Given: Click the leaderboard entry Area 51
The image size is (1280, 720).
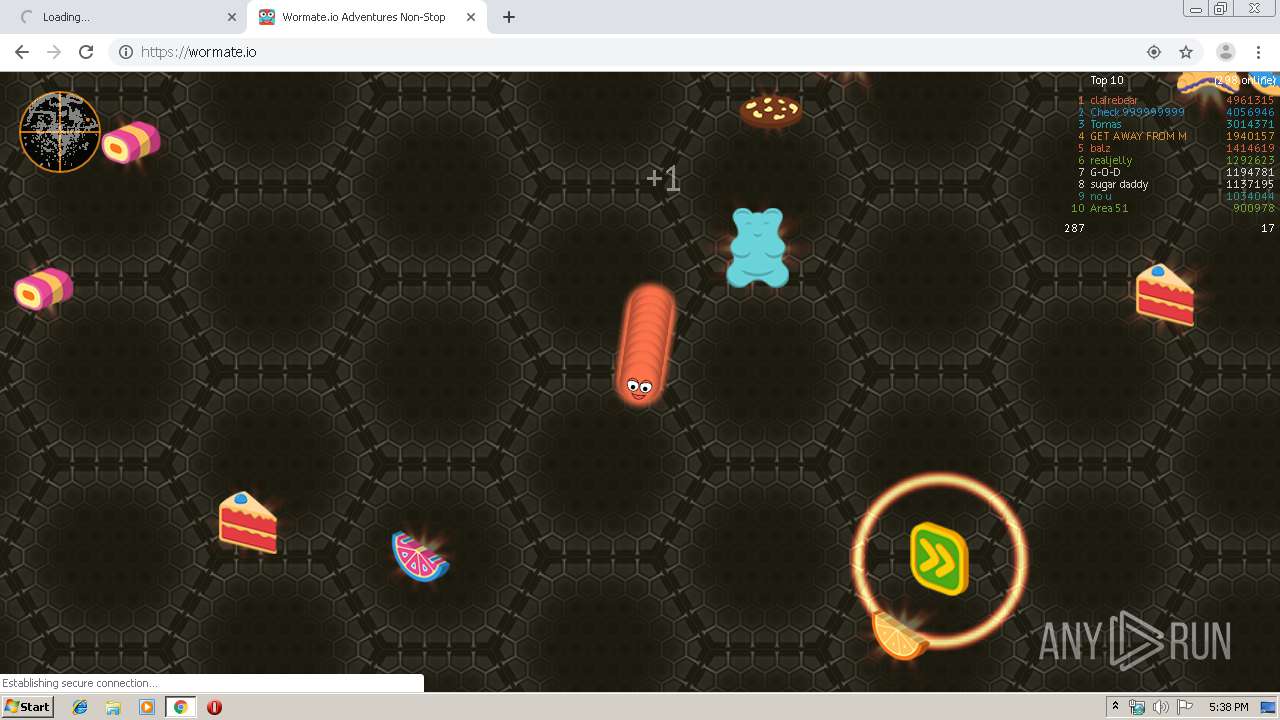Looking at the screenshot, I should [x=1109, y=208].
